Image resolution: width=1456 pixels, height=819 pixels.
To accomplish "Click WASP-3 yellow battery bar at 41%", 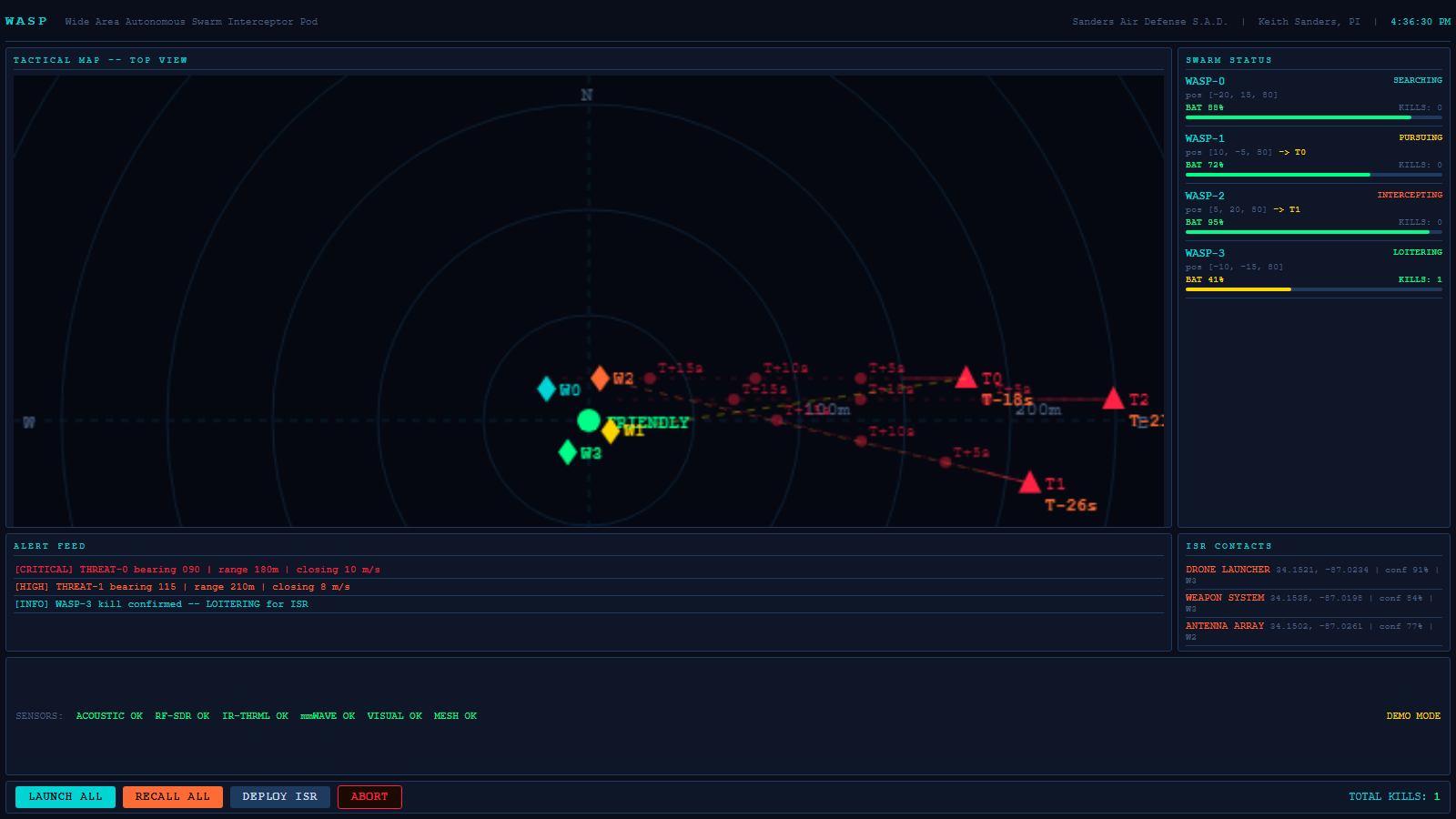I will [x=1313, y=289].
